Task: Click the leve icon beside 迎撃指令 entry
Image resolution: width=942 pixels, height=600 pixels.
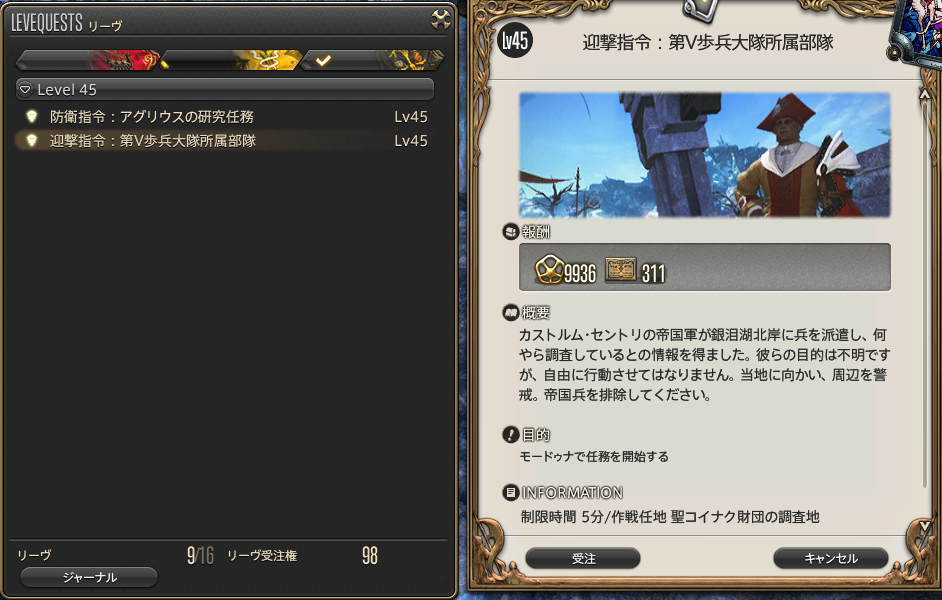Action: [32, 140]
